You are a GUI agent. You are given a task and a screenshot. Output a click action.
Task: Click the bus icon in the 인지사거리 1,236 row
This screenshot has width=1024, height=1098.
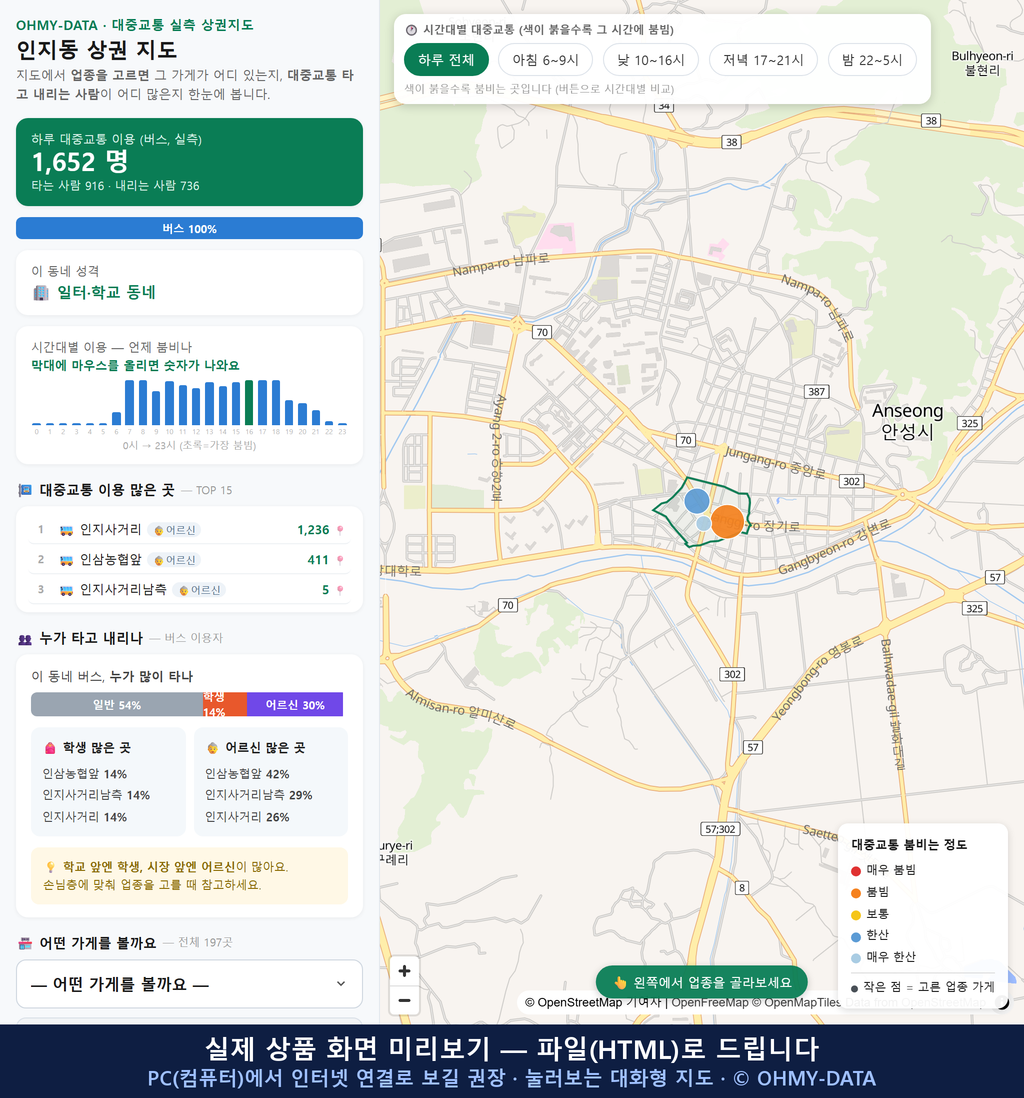click(66, 530)
